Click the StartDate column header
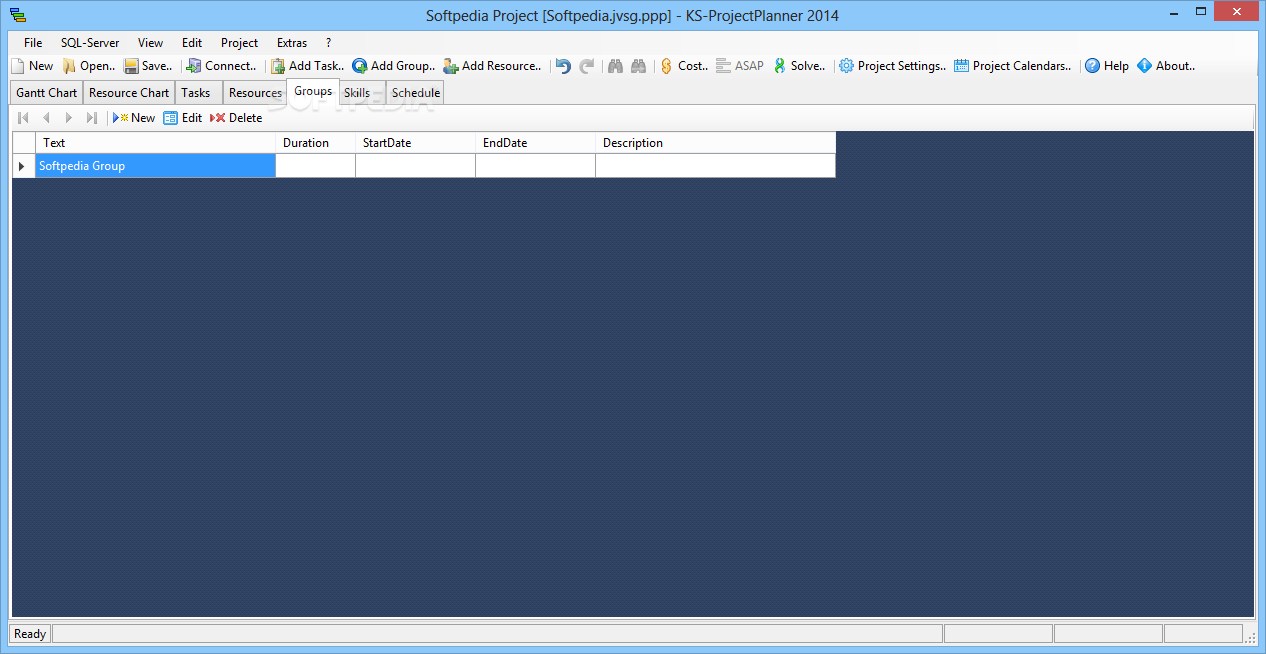The image size is (1266, 654). point(415,143)
